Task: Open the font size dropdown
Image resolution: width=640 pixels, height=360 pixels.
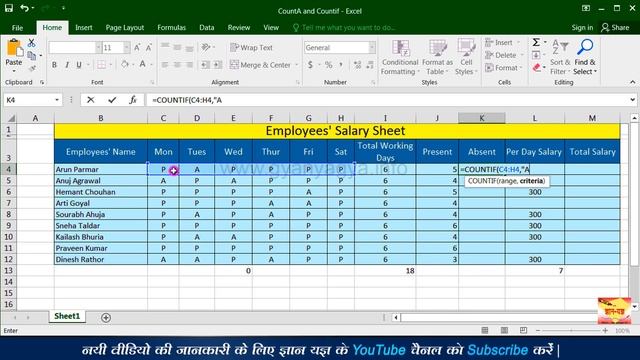Action: [127, 48]
